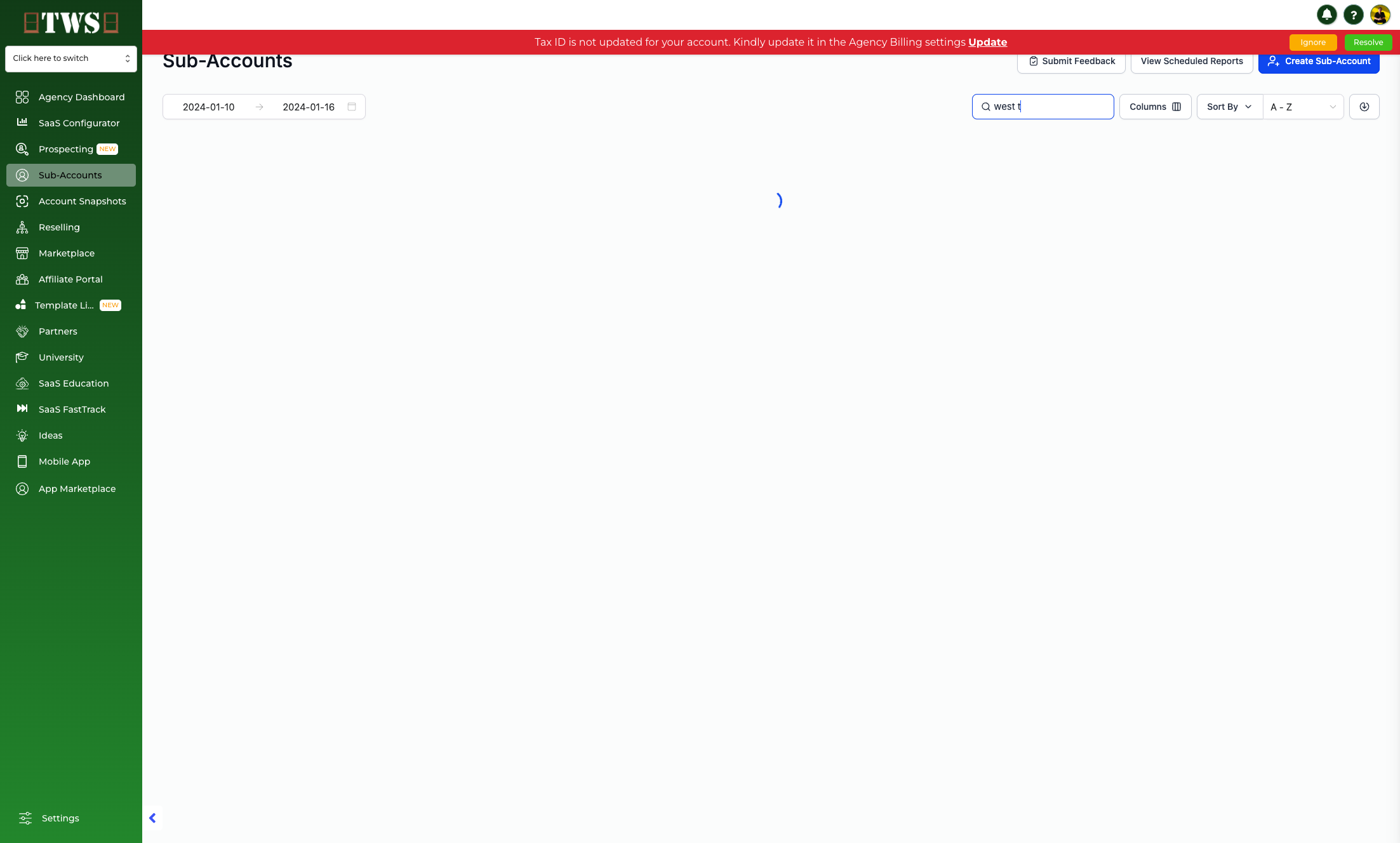Open the date range calendar icon
Image resolution: width=1400 pixels, height=843 pixels.
tap(352, 107)
